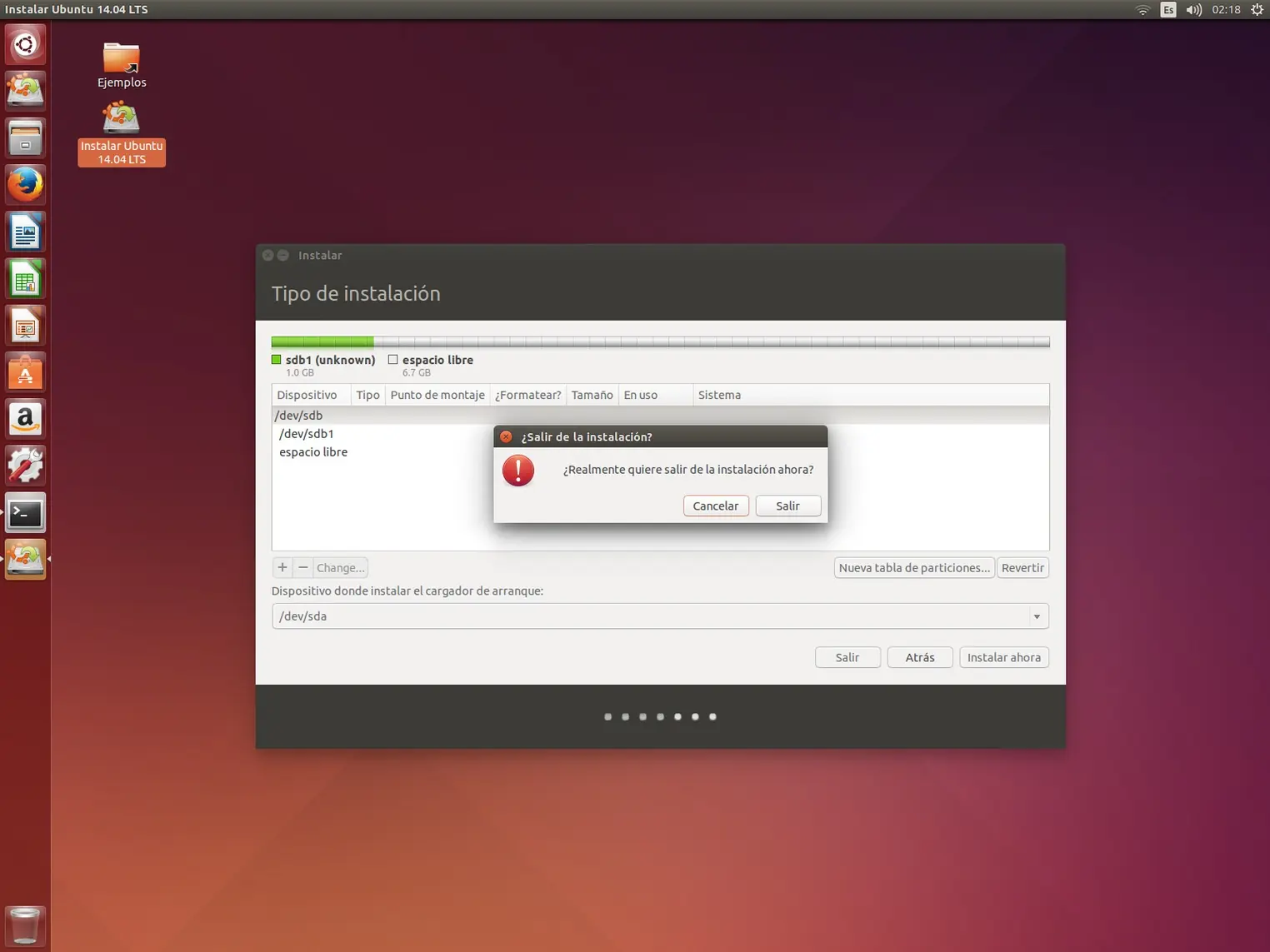Click the Change... partition button

point(340,567)
